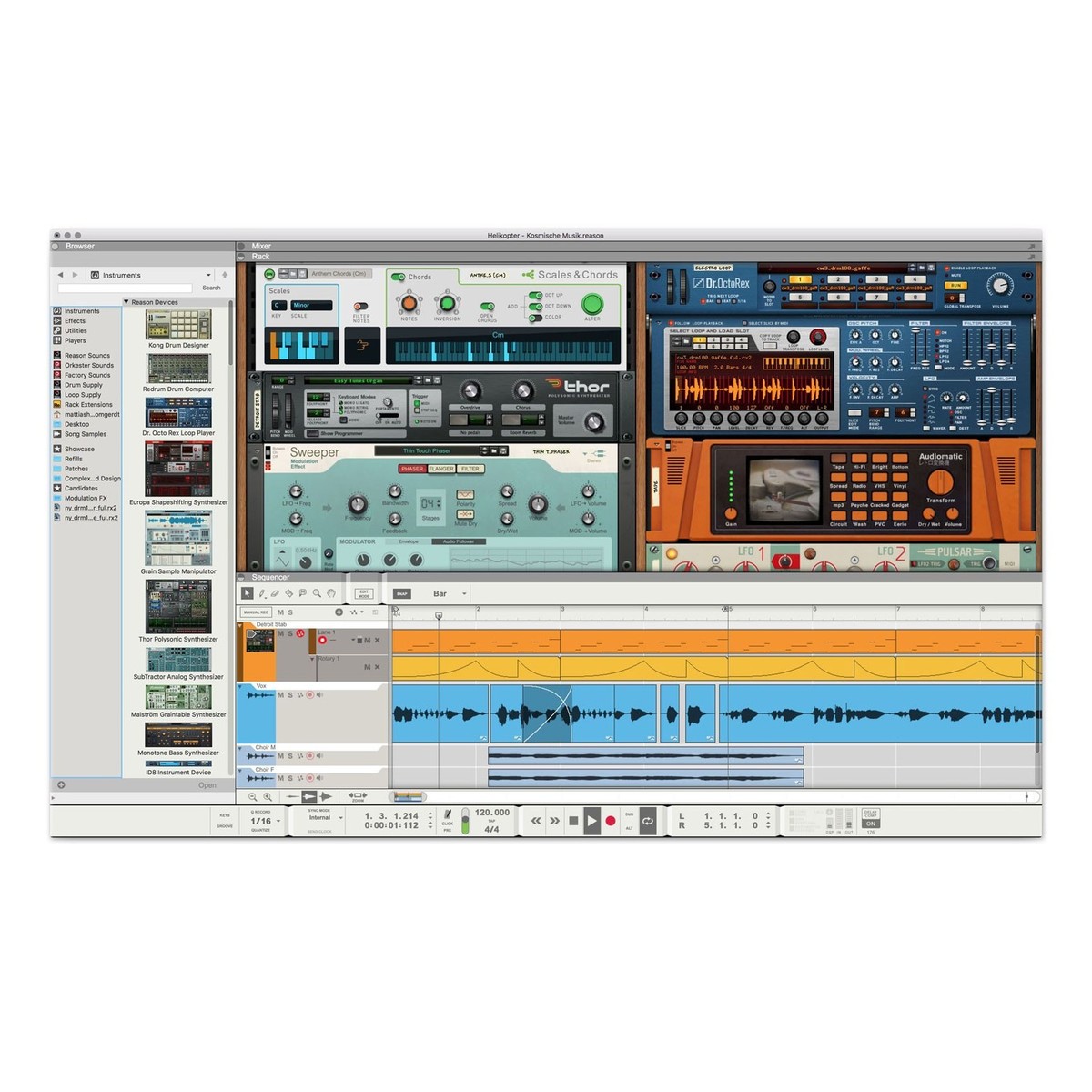The height and width of the screenshot is (1092, 1092).
Task: Click the metronome Click icon
Action: (x=448, y=814)
